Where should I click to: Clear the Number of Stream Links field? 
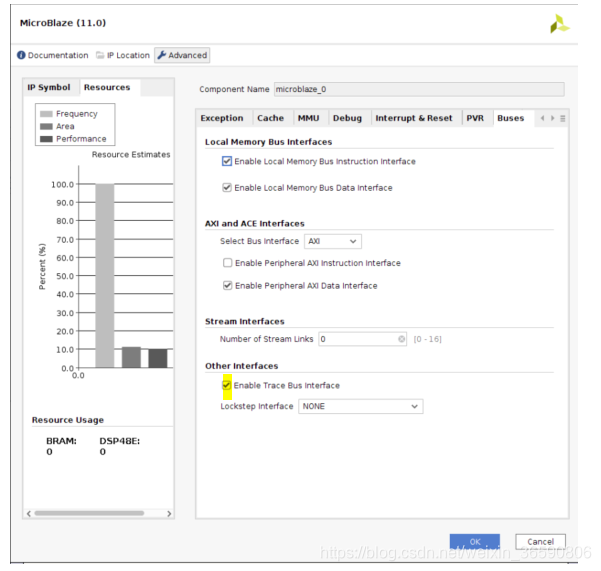[401, 339]
